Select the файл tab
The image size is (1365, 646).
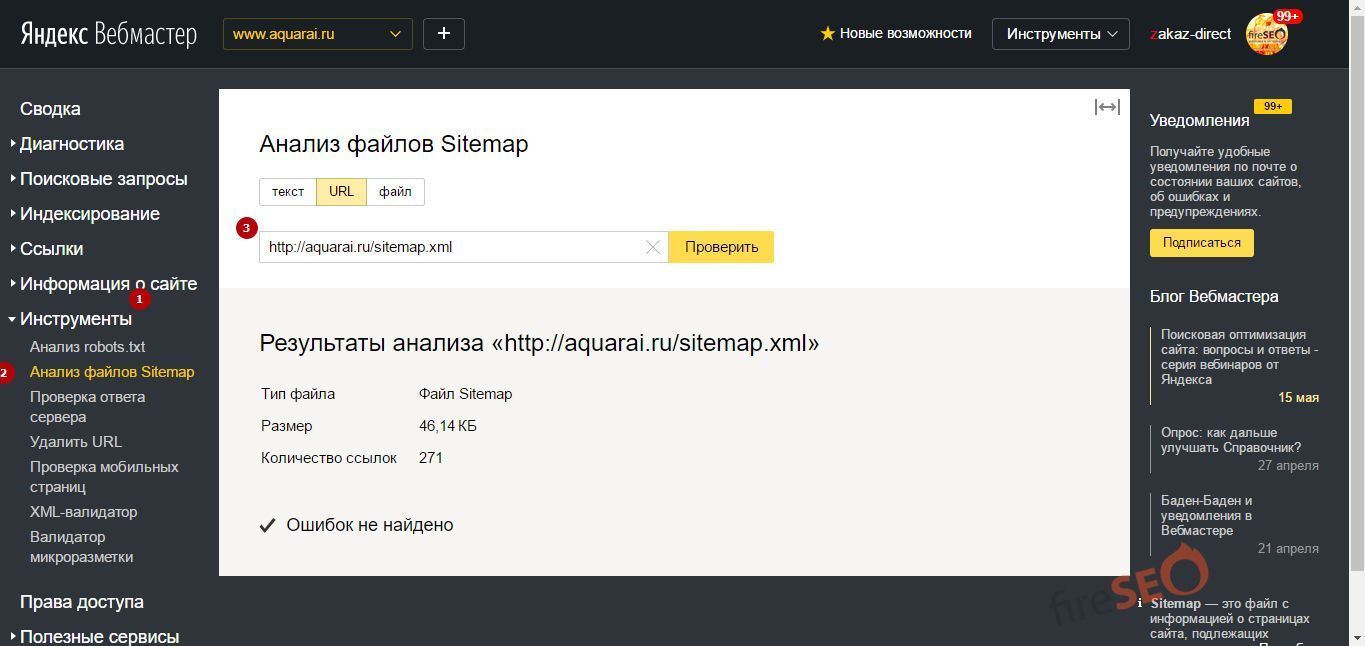pyautogui.click(x=394, y=191)
